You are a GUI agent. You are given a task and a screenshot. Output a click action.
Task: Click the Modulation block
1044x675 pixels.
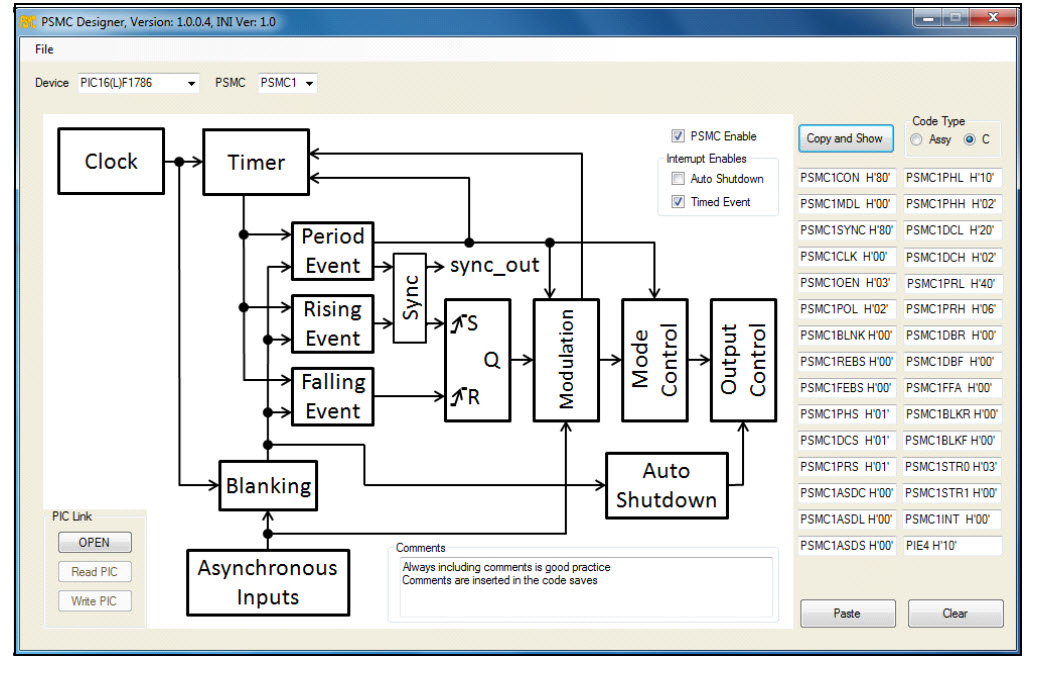567,360
